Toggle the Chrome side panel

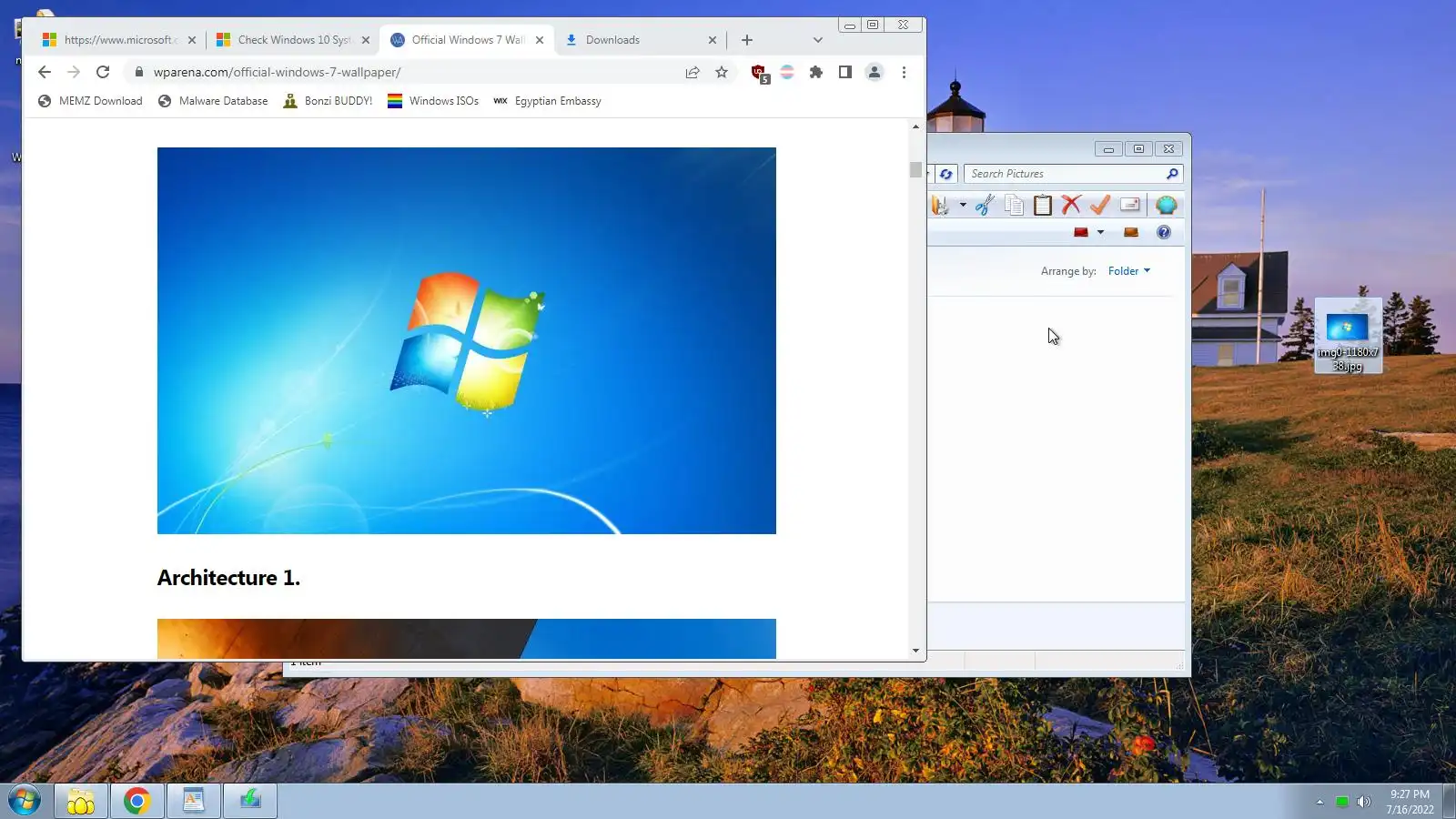[x=845, y=72]
